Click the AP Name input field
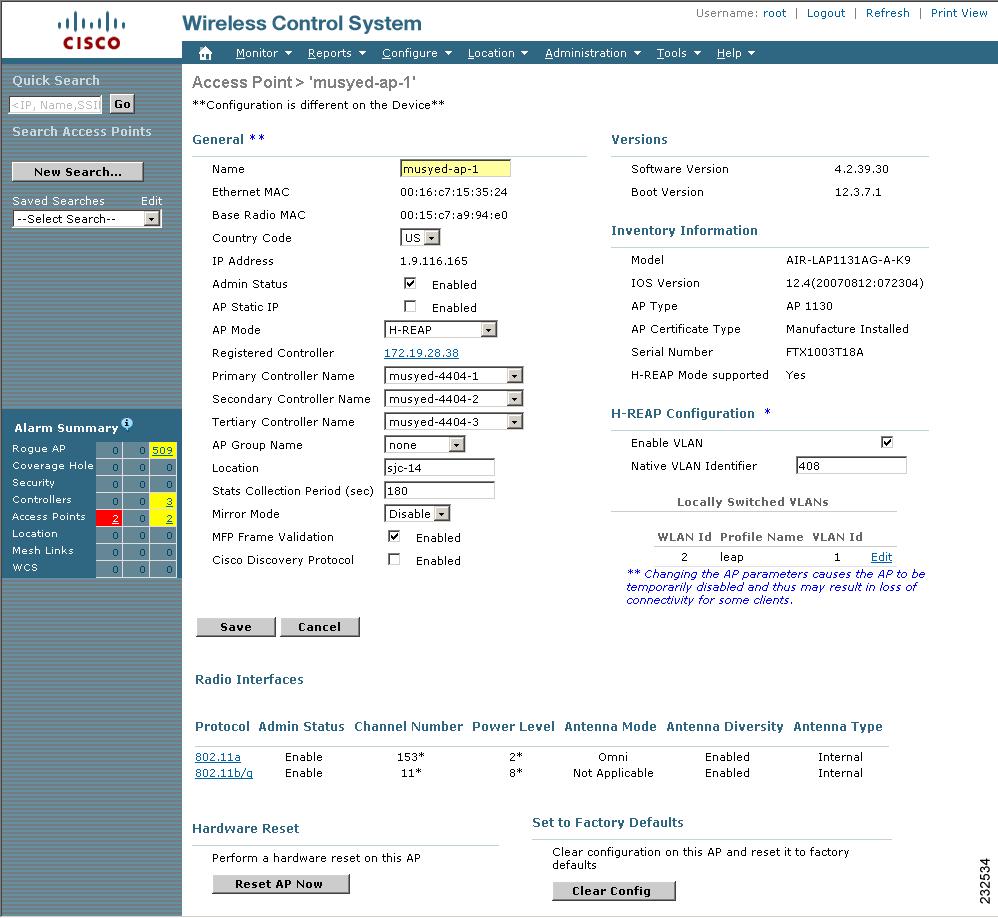 click(x=455, y=169)
